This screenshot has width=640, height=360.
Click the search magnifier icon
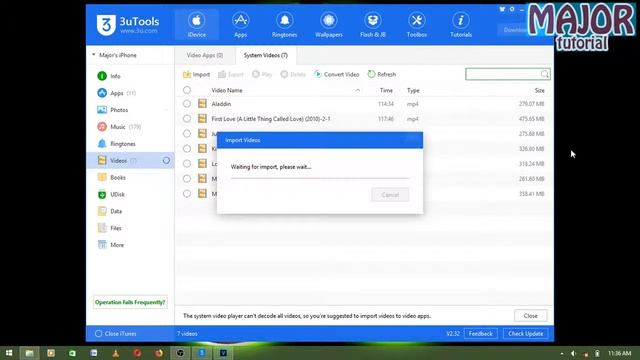coord(544,74)
